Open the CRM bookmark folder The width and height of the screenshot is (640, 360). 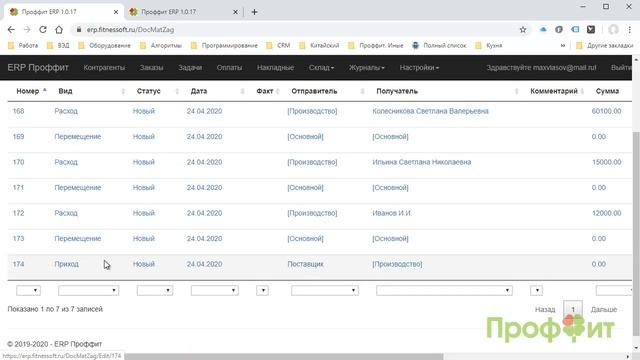pyautogui.click(x=278, y=46)
